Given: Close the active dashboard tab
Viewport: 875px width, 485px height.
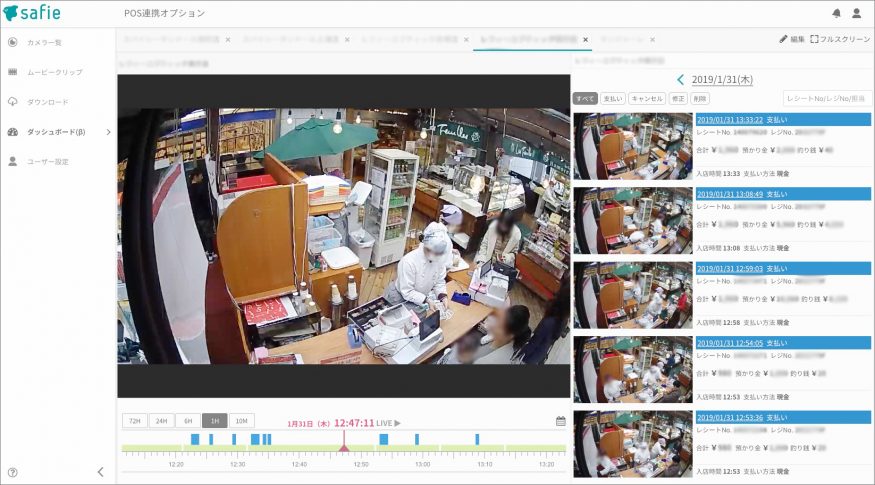Looking at the screenshot, I should pyautogui.click(x=586, y=40).
